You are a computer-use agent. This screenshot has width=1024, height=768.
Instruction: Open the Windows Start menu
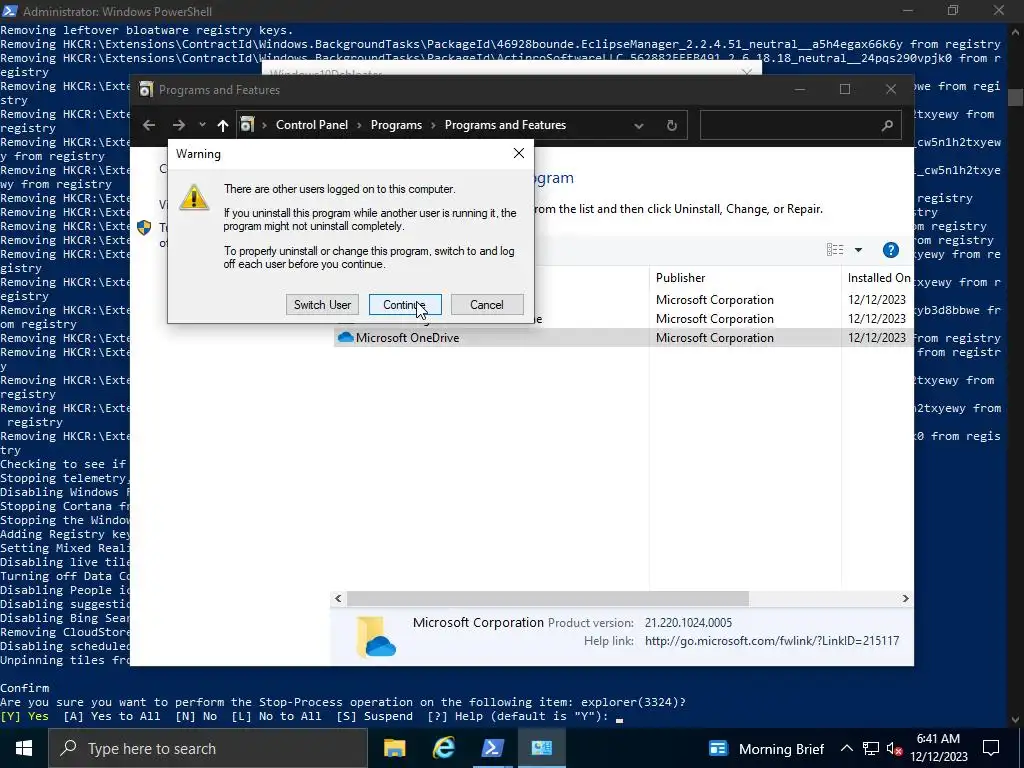point(24,748)
